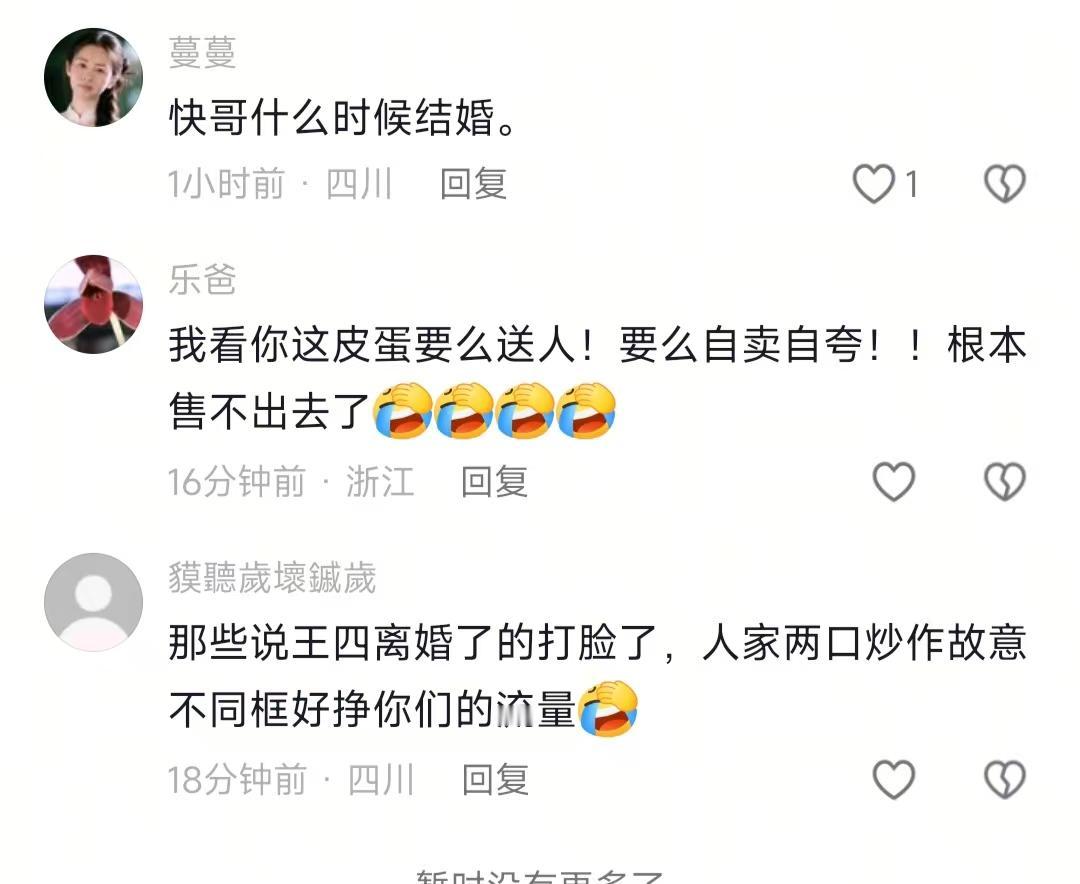Image resolution: width=1080 pixels, height=884 pixels.
Task: Tap the like count 1 on 蔓蔓's comment
Action: click(912, 185)
